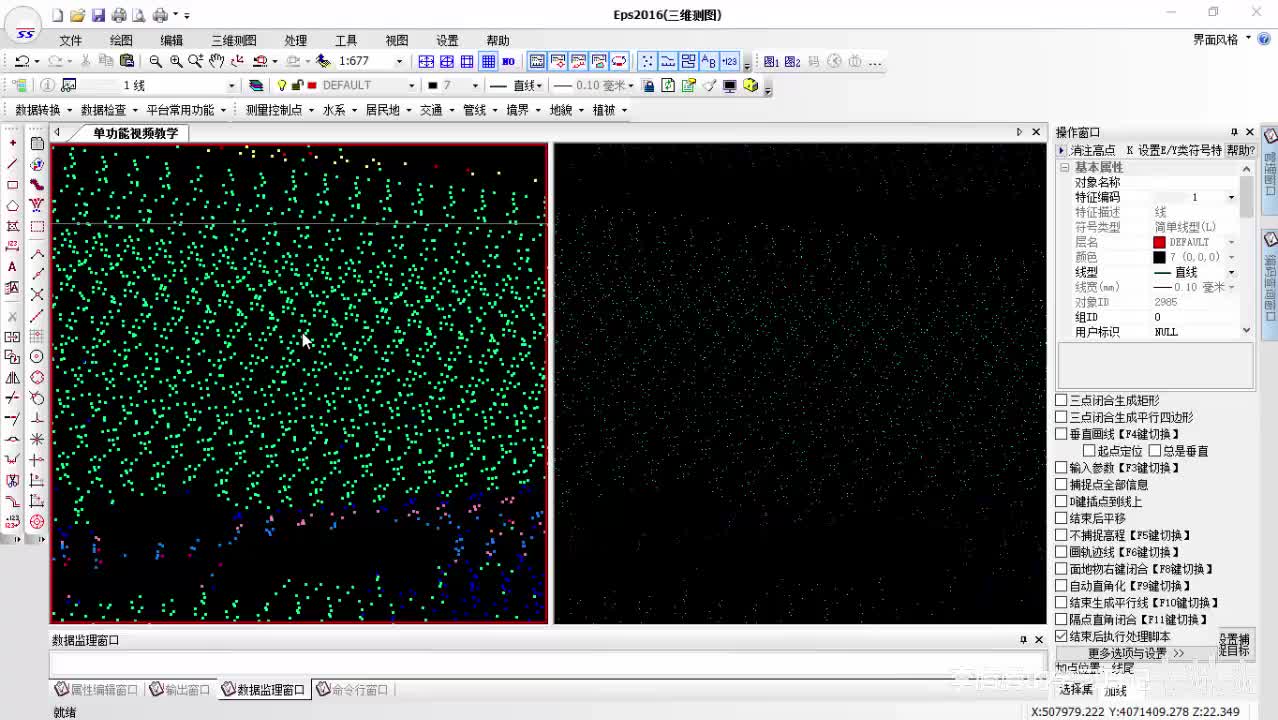Screen dimensions: 1278x720
Task: Open the 水系 dropdown menu
Action: 339,110
